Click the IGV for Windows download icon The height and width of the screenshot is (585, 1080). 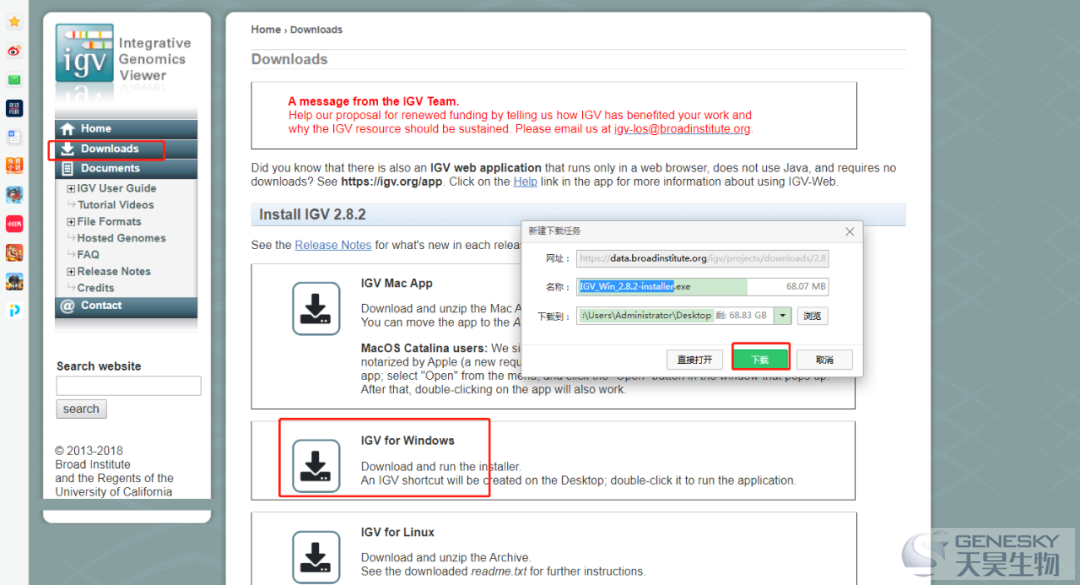click(316, 466)
